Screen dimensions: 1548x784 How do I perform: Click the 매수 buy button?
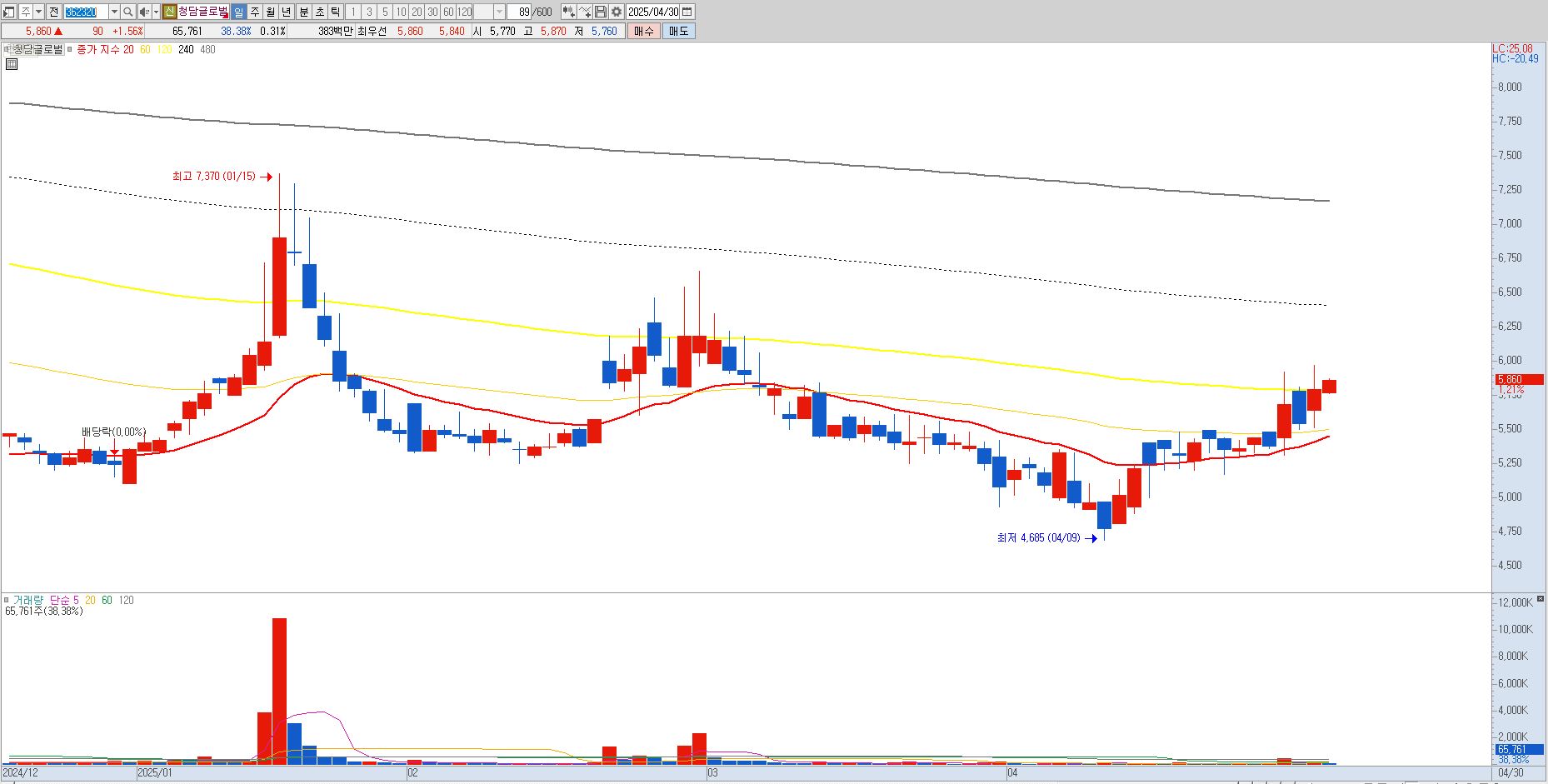644,31
